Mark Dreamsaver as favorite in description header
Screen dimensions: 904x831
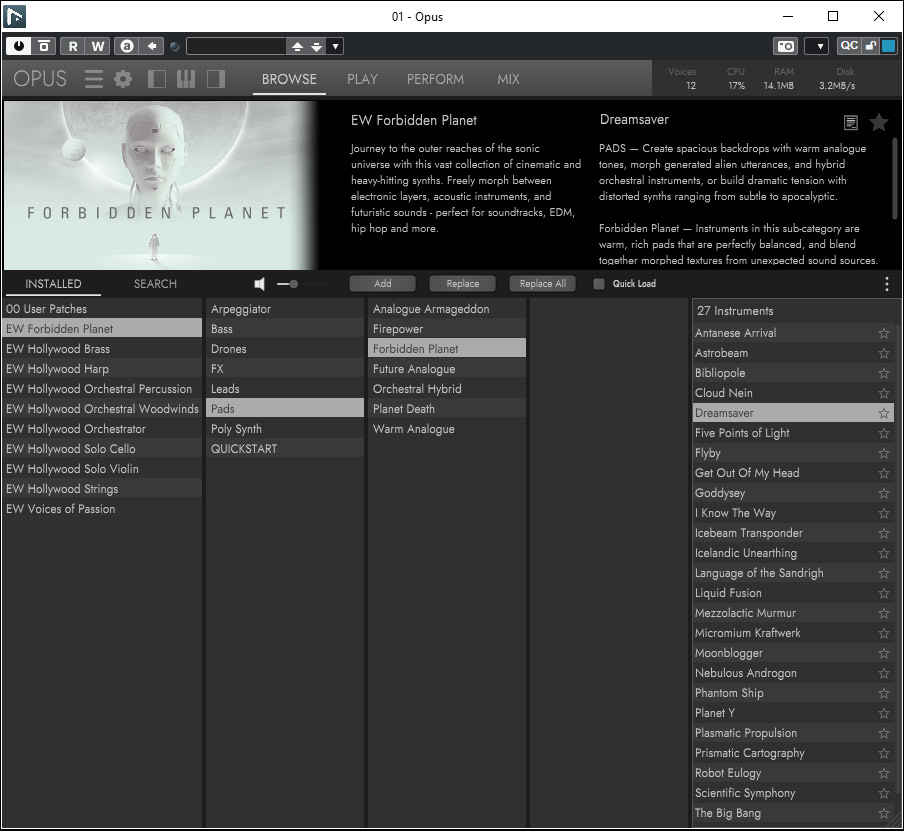tap(879, 122)
